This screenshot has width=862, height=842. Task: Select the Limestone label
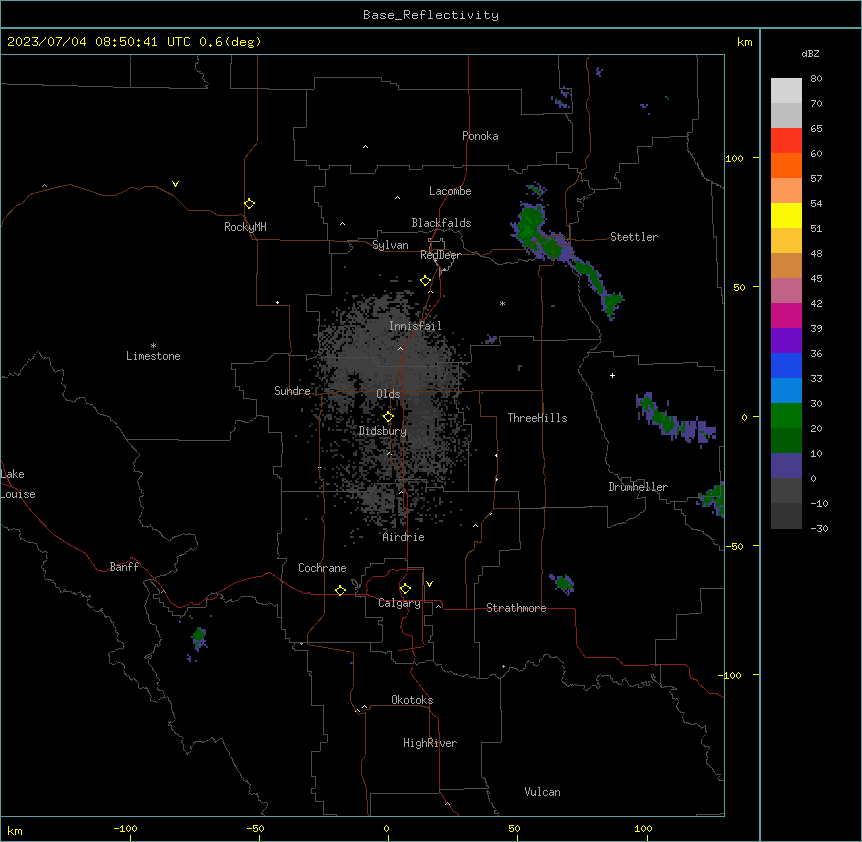pos(153,356)
